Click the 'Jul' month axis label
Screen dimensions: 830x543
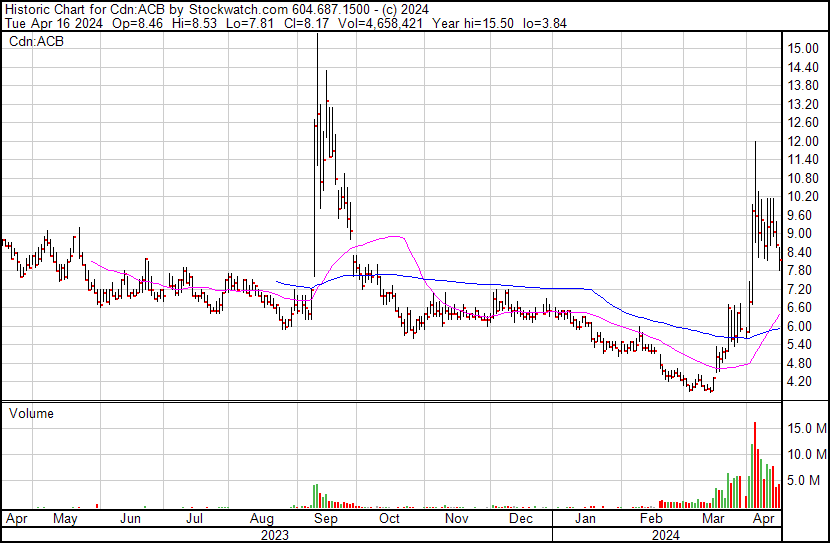click(x=194, y=519)
